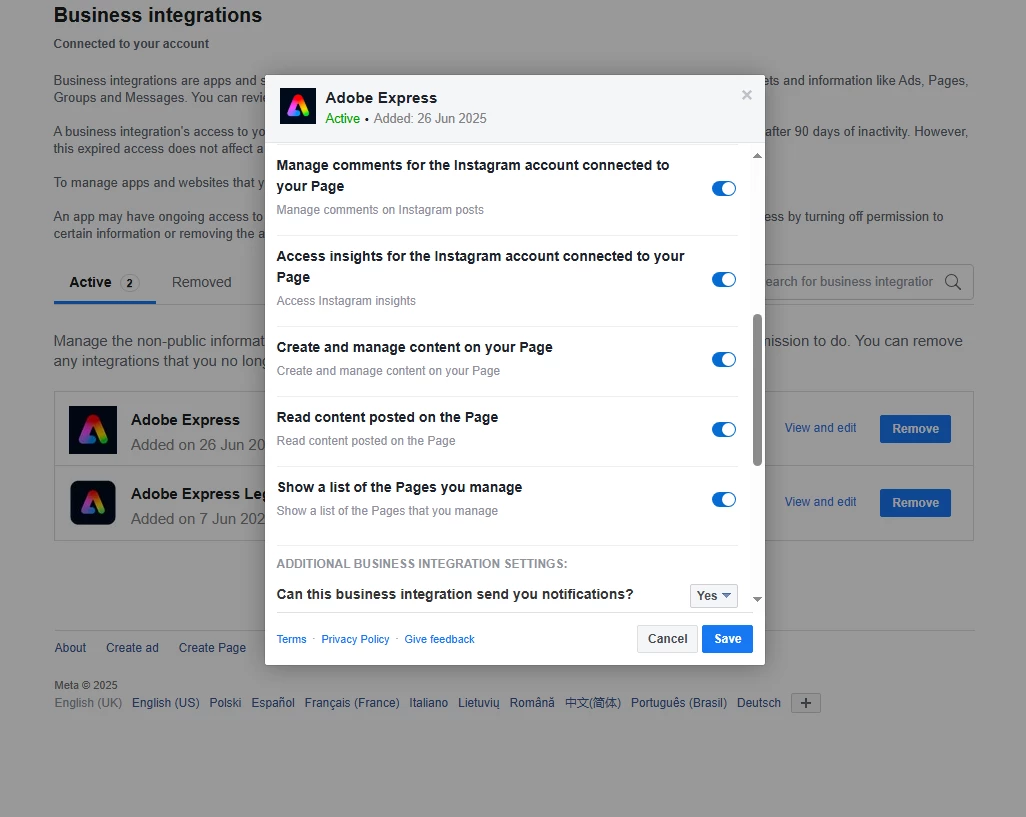The image size is (1026, 817).
Task: Click the Adobe Express Legacy app icon in list
Action: click(x=93, y=503)
